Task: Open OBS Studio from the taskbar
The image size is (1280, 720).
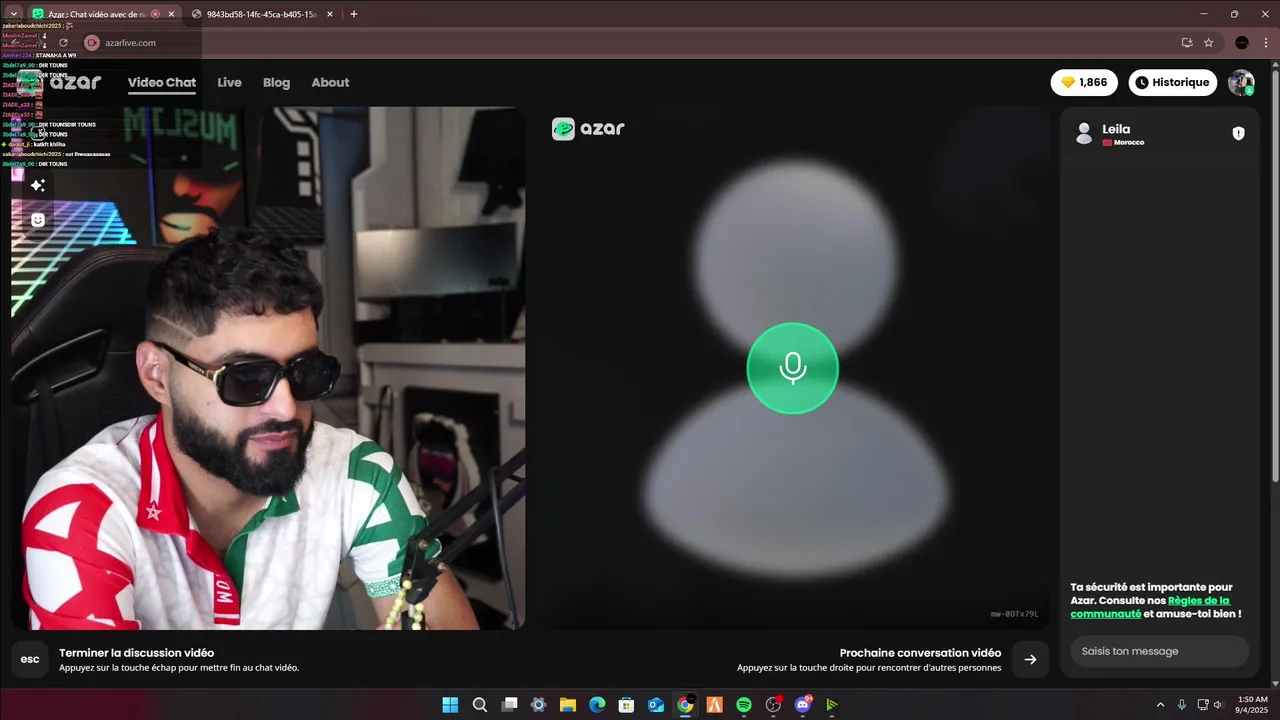Action: pos(773,705)
